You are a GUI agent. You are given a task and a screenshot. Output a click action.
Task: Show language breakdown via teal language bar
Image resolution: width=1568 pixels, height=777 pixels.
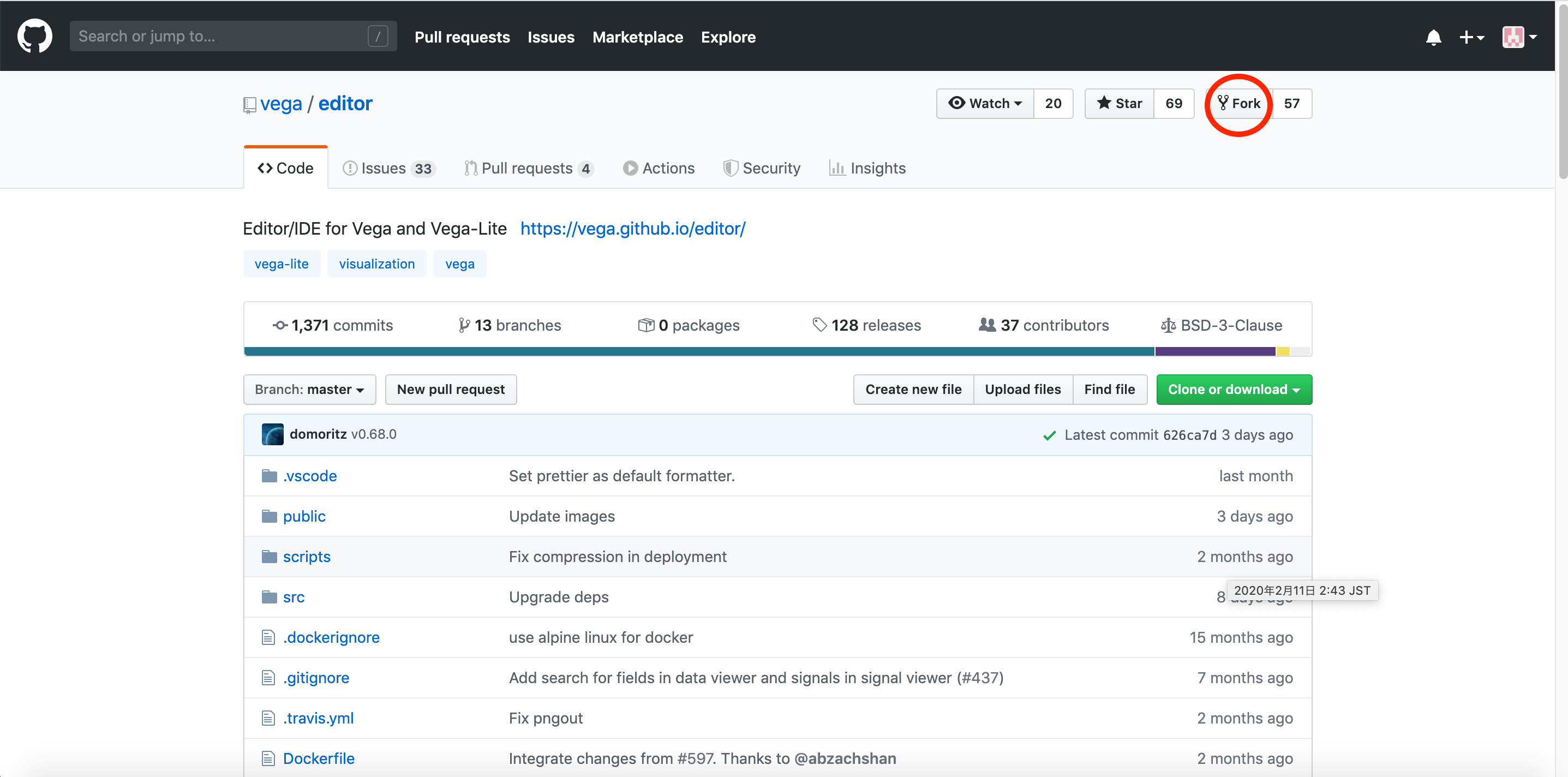tap(699, 351)
